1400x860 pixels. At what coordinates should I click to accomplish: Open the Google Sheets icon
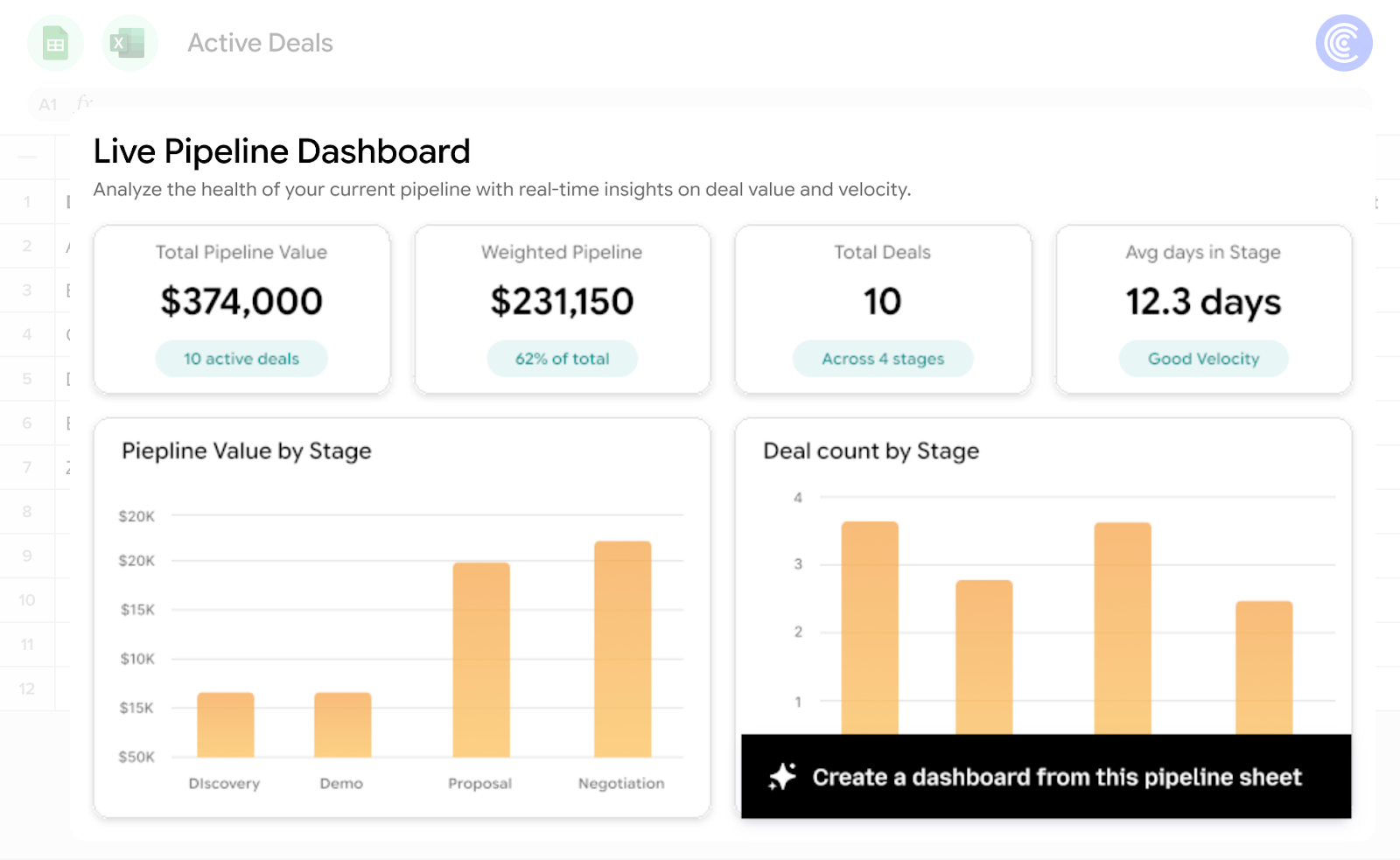(56, 43)
